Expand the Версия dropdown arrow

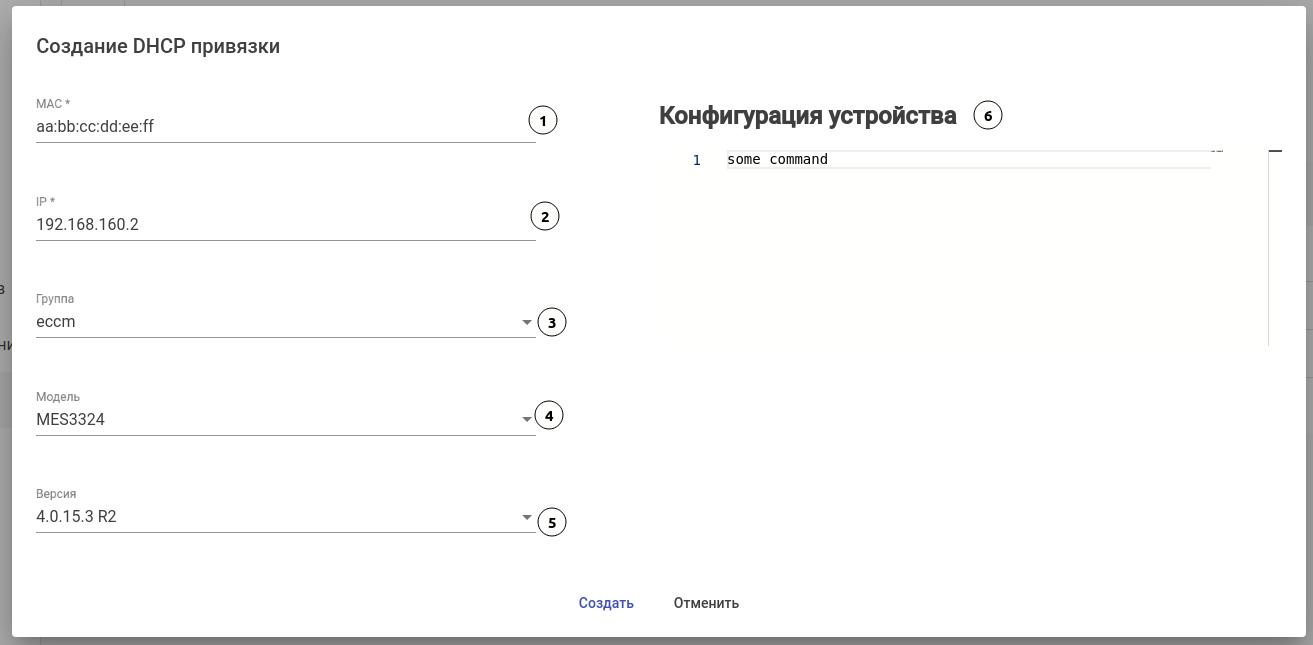point(527,518)
